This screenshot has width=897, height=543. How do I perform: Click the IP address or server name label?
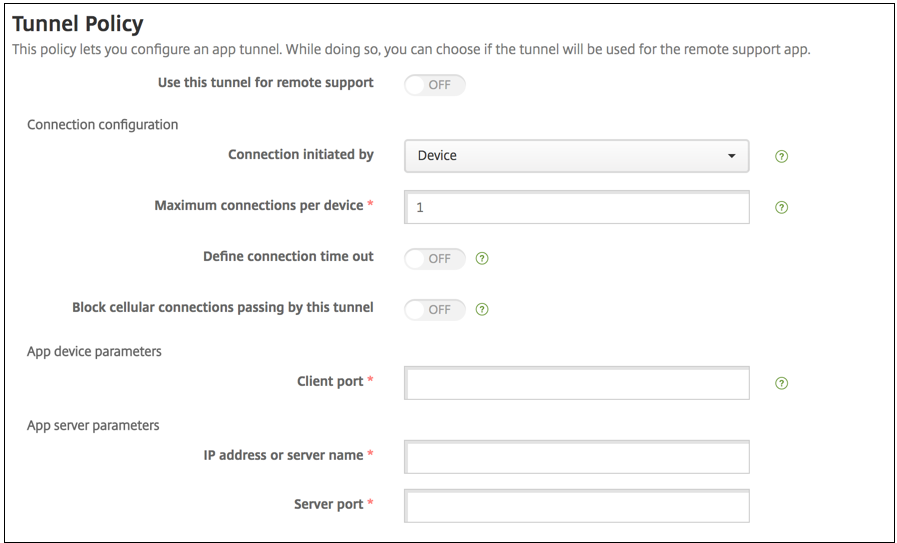(x=282, y=455)
